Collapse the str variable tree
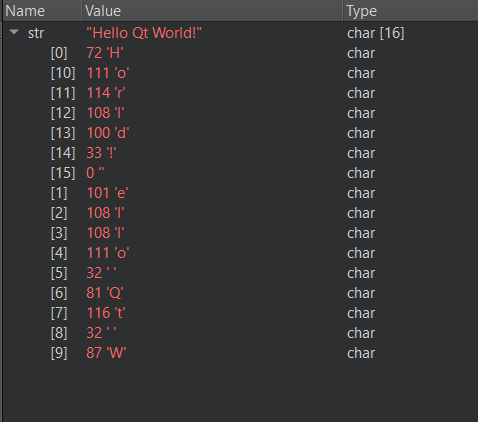 14,32
